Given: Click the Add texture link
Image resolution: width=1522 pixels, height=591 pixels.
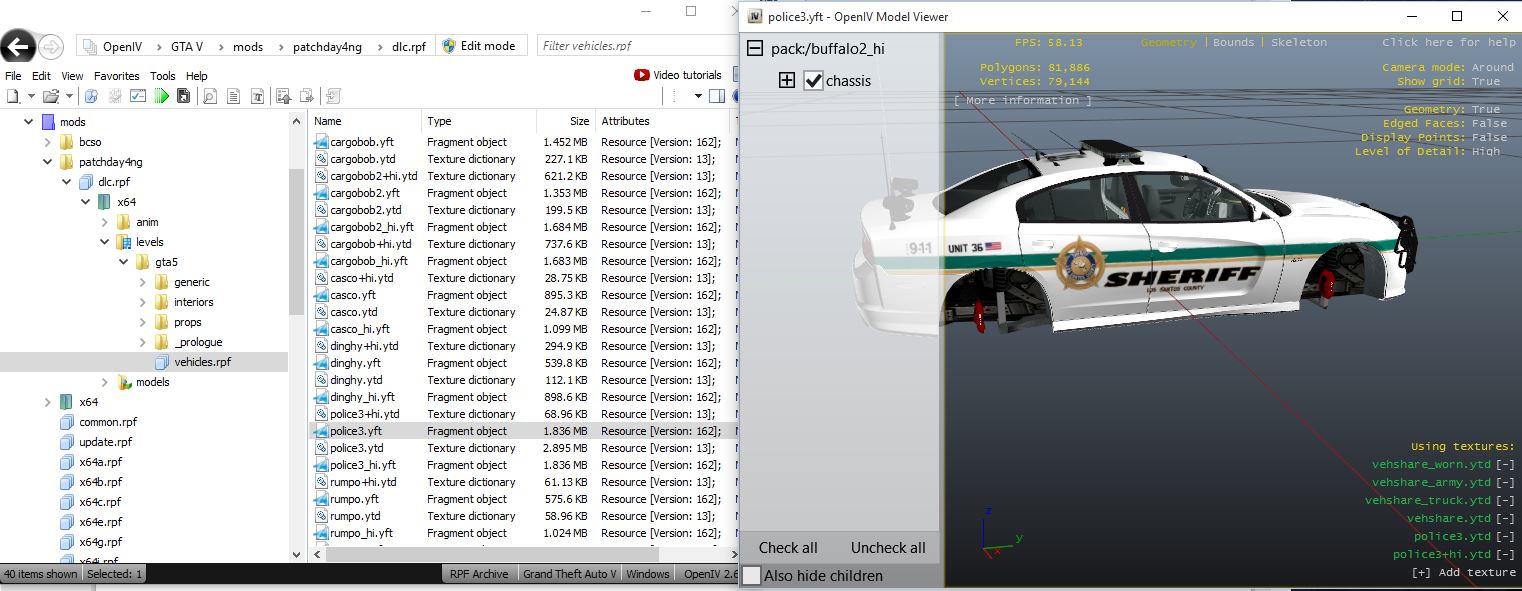Looking at the screenshot, I should (1463, 573).
